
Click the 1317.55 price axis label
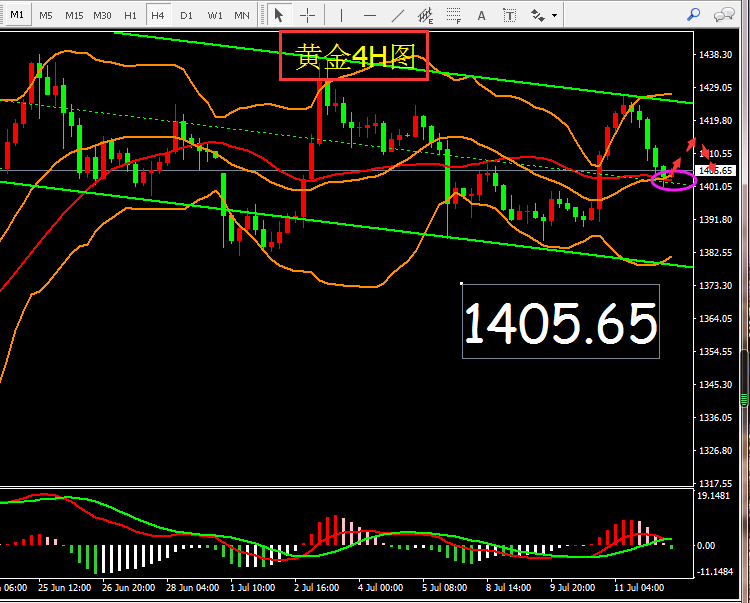click(716, 483)
